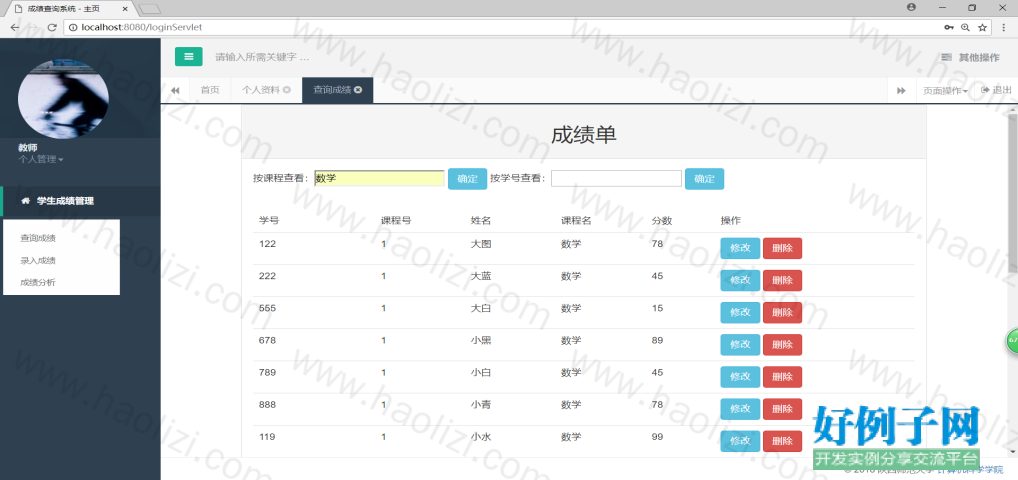Open the Chrome user profile icon
This screenshot has width=1018, height=480.
coord(912,7)
